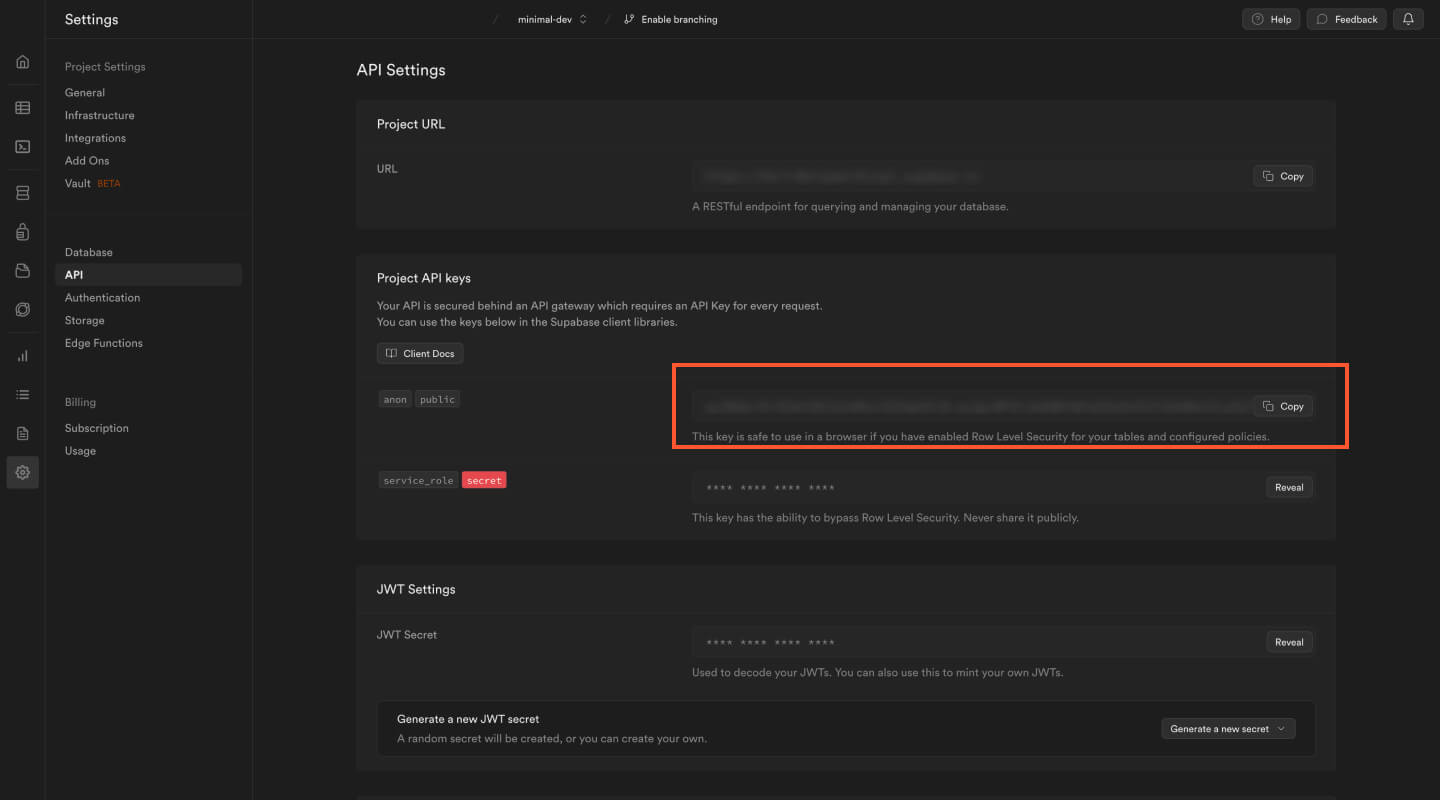
Task: Open the Help button
Action: 1270,19
